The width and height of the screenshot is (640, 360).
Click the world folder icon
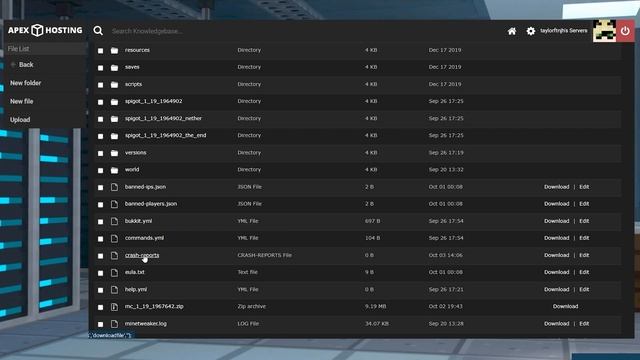click(114, 170)
